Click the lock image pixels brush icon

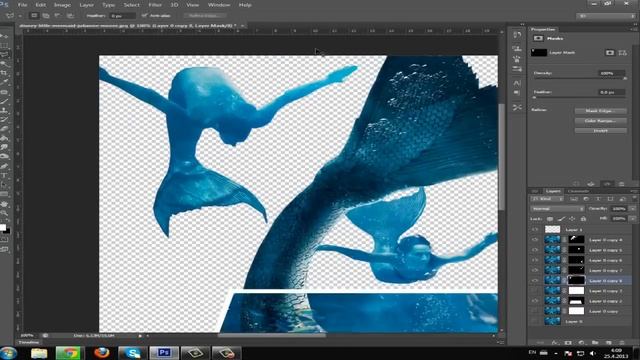tap(561, 219)
